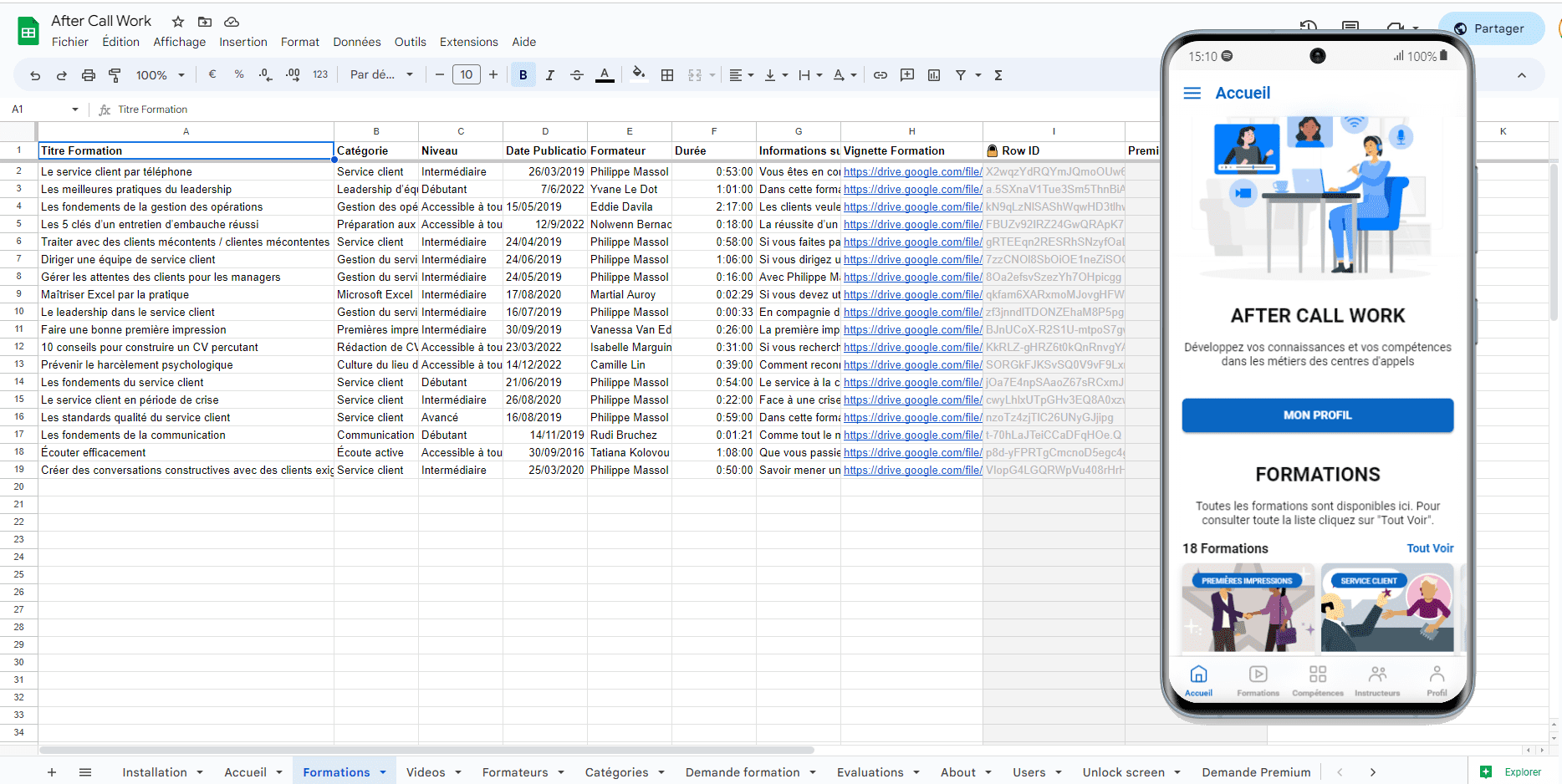Open the text color picker
The width and height of the screenshot is (1562, 784).
605,74
